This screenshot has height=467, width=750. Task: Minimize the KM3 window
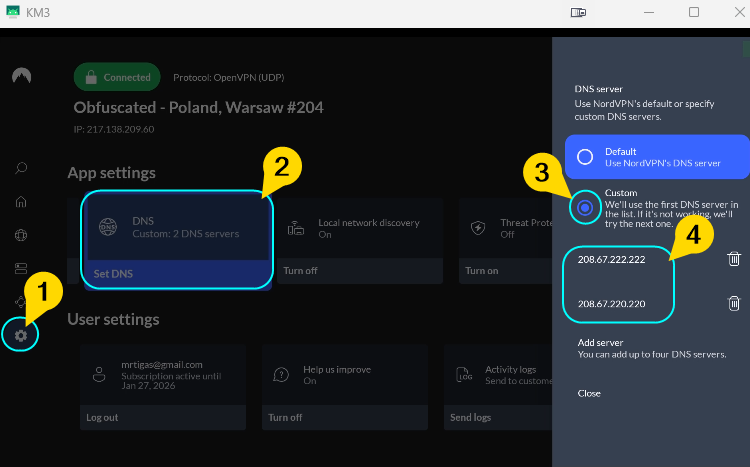point(649,12)
